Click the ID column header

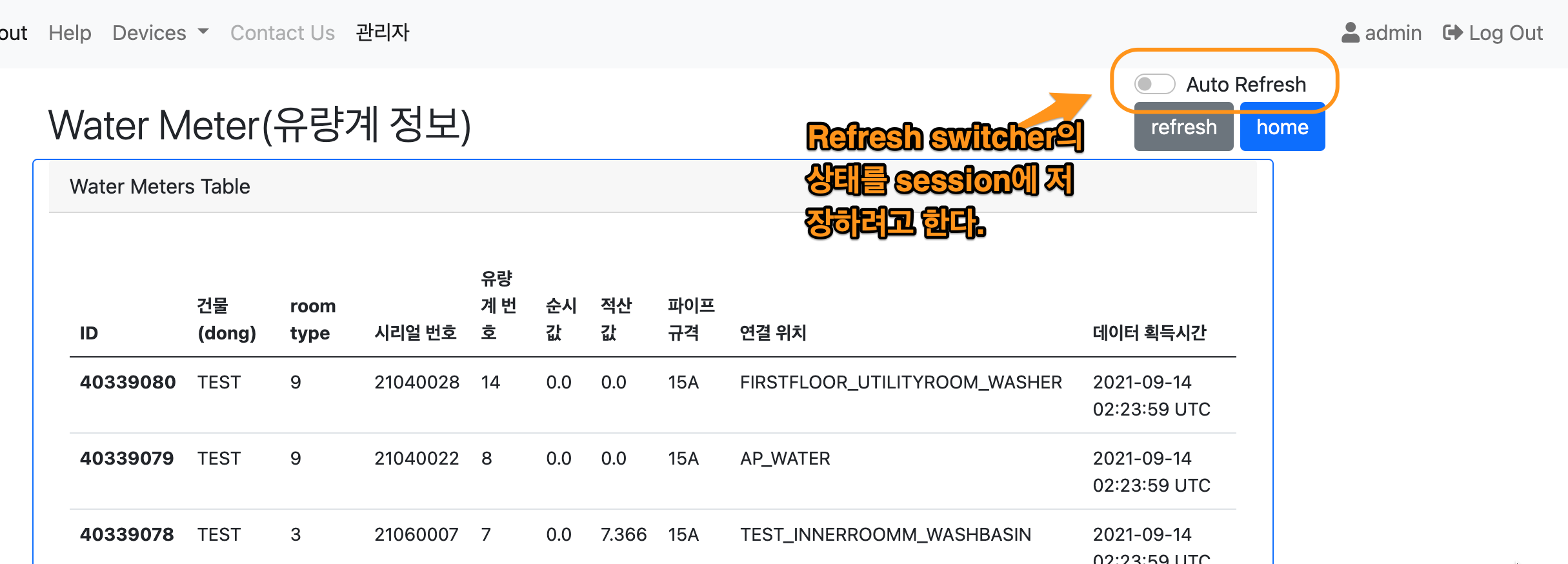click(x=89, y=333)
